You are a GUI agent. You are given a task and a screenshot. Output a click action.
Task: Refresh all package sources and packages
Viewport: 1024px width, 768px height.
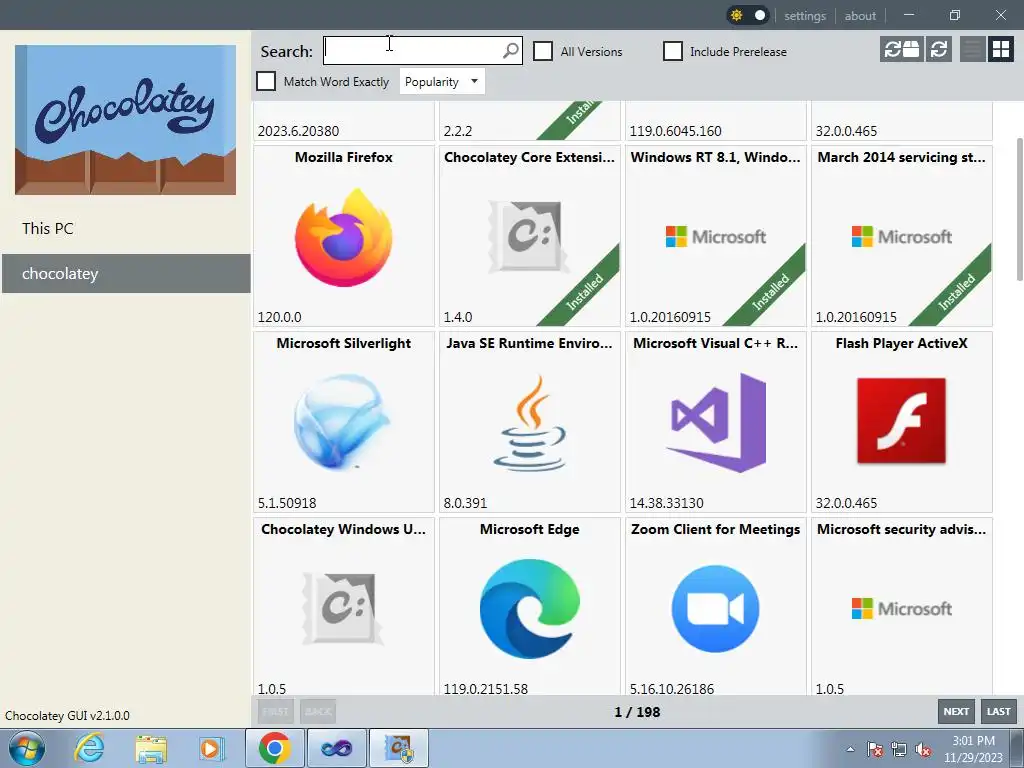(901, 49)
